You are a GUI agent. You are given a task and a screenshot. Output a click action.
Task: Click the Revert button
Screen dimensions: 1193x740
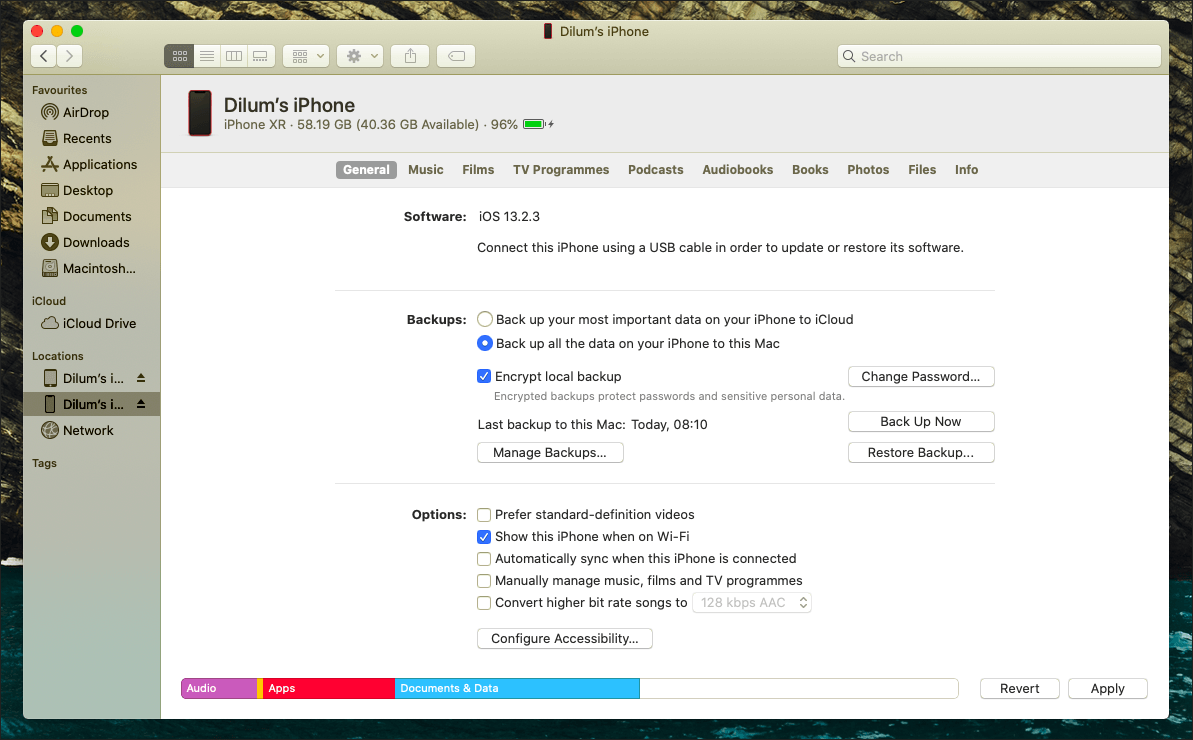tap(1020, 688)
